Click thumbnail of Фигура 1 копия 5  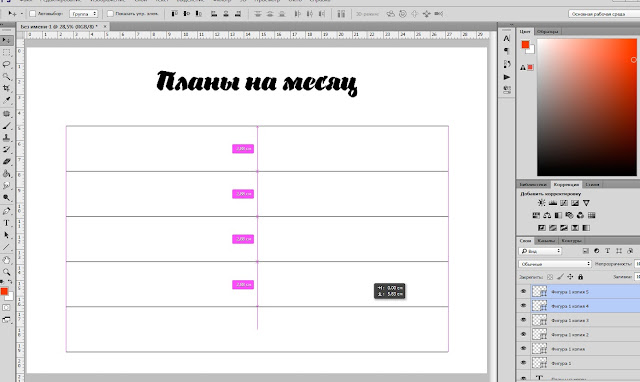(x=539, y=291)
